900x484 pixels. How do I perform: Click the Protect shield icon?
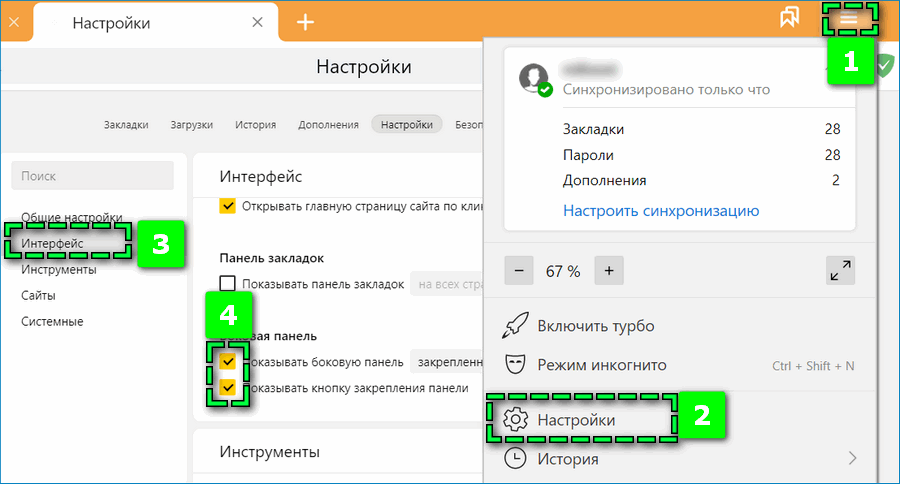[886, 66]
